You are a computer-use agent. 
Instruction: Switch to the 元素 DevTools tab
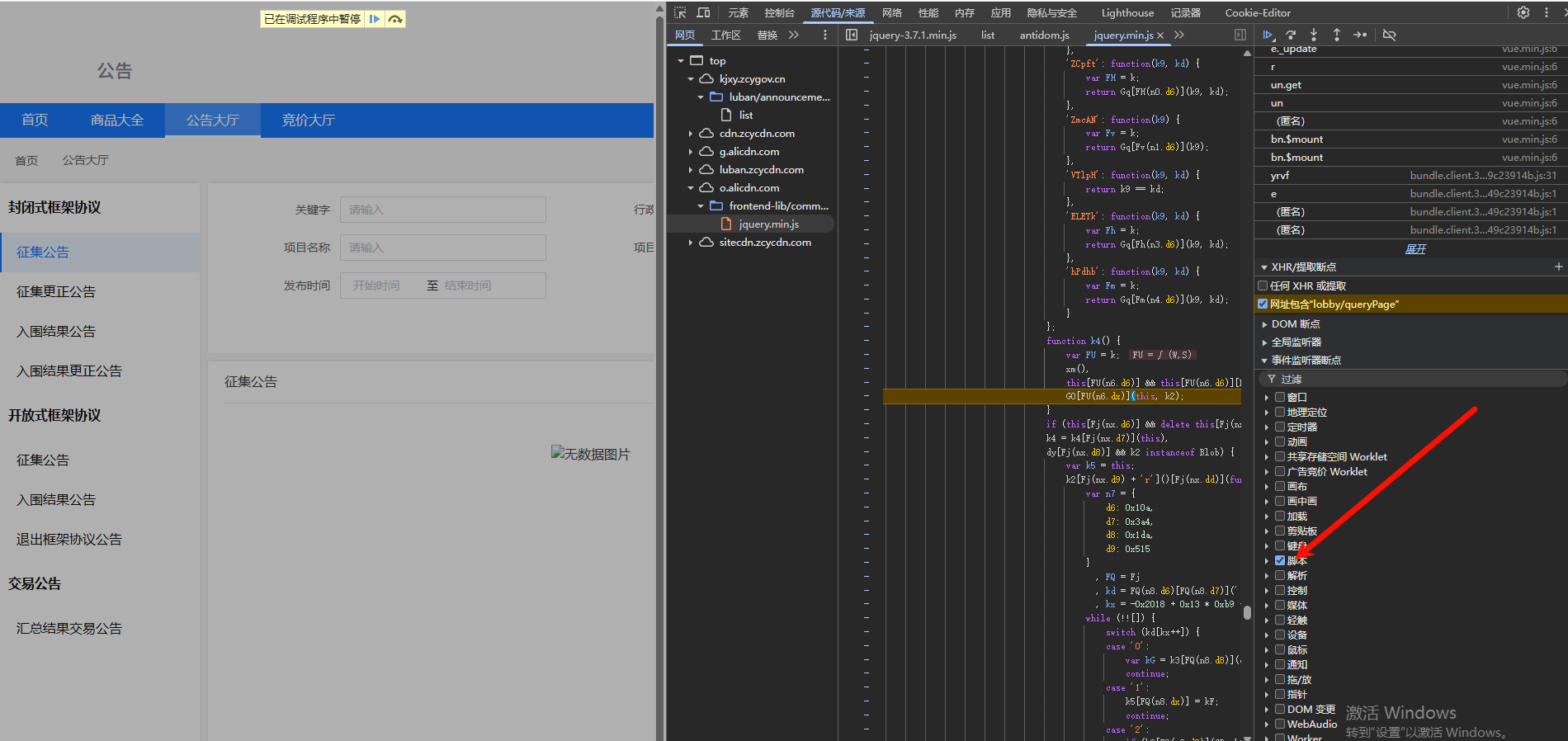(739, 12)
